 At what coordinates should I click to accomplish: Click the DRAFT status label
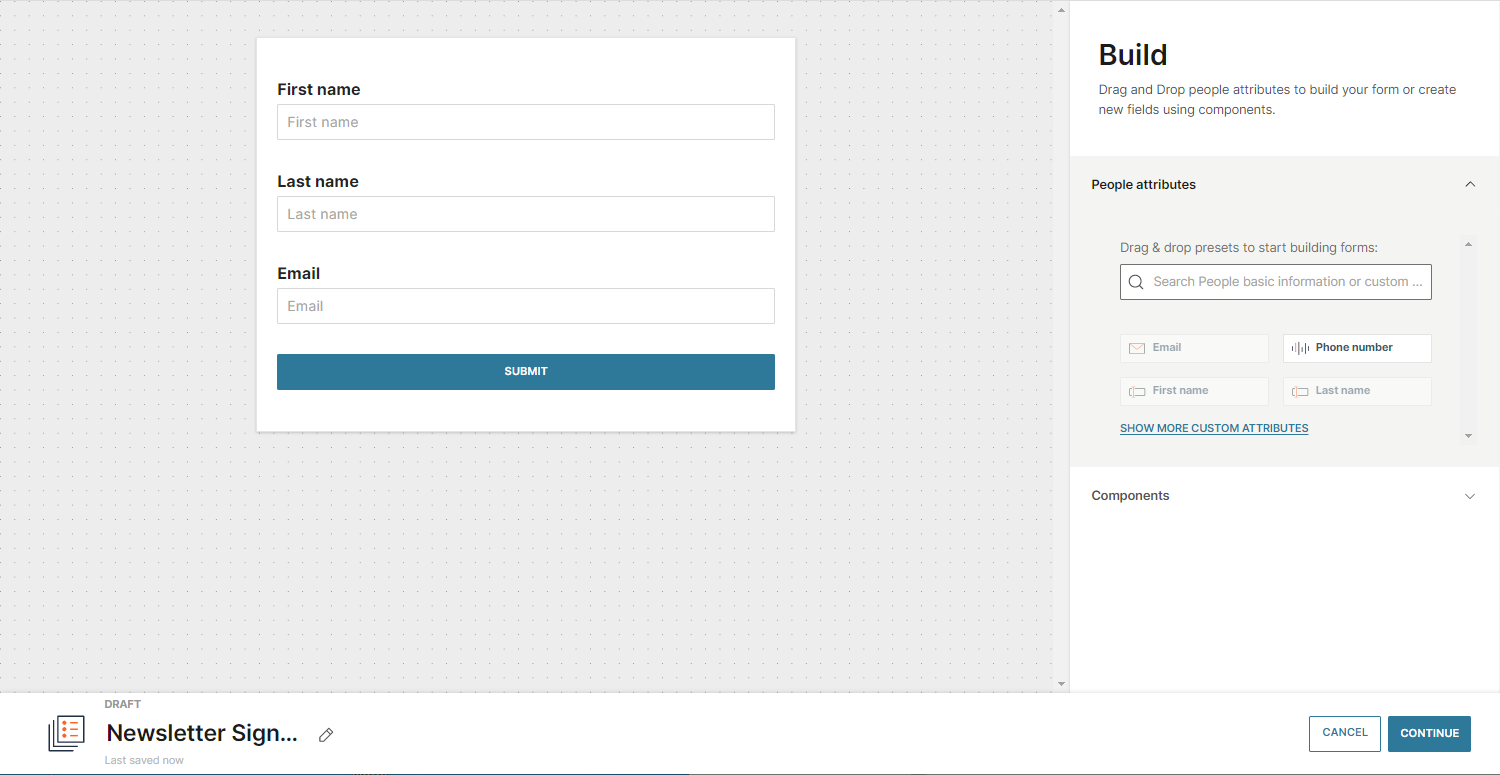[x=122, y=705]
